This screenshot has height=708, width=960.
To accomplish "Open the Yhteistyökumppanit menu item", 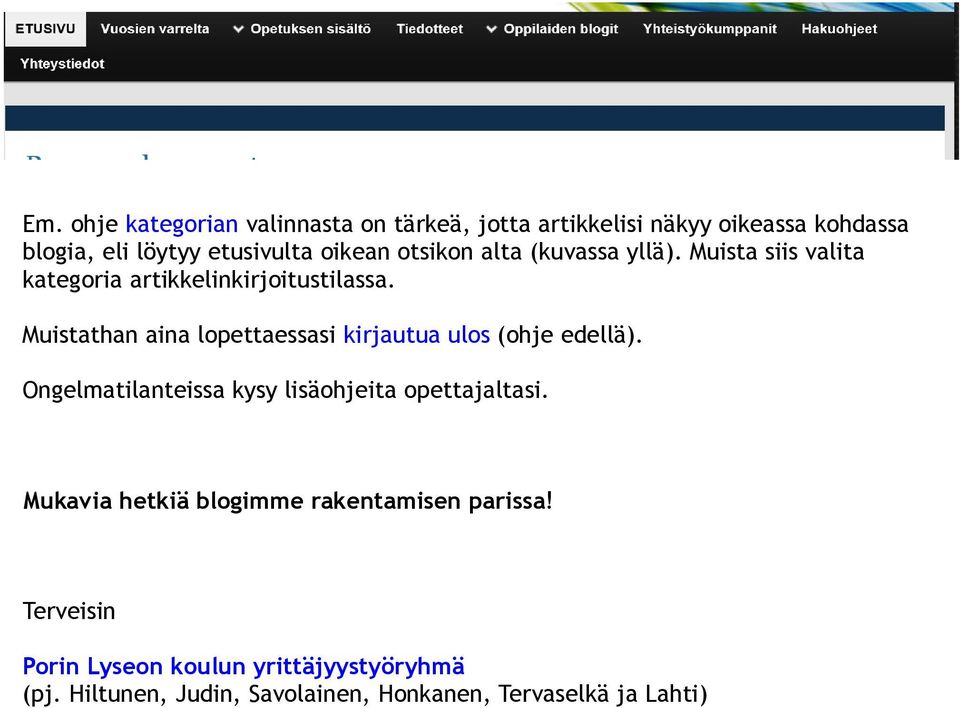I will click(x=710, y=29).
